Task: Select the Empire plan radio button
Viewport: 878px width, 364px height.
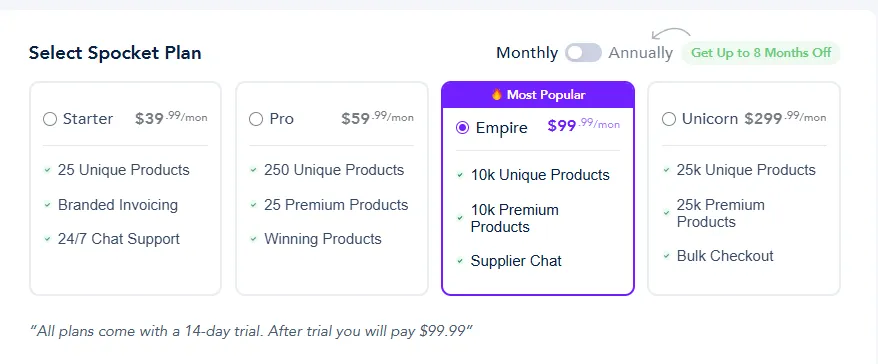Action: pyautogui.click(x=463, y=128)
